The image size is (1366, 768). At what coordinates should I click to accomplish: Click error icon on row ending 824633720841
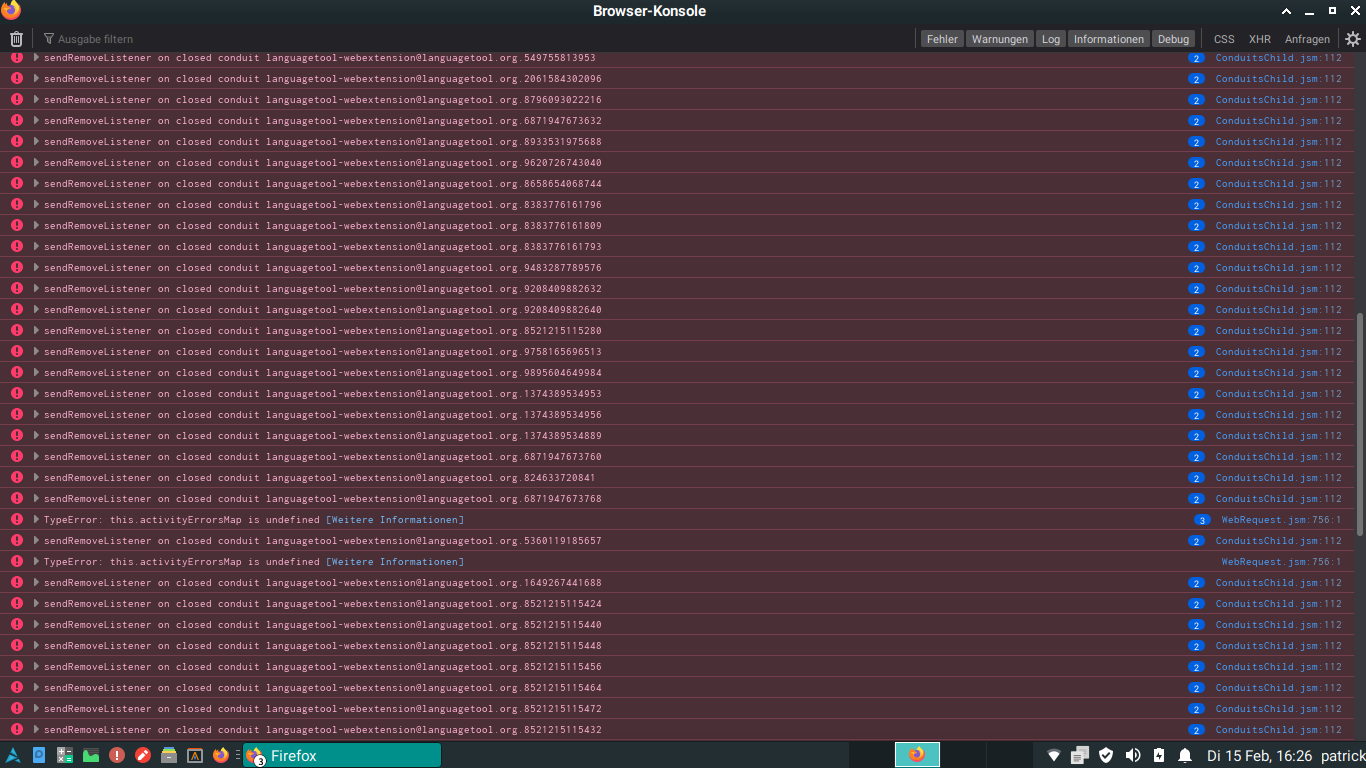16,478
